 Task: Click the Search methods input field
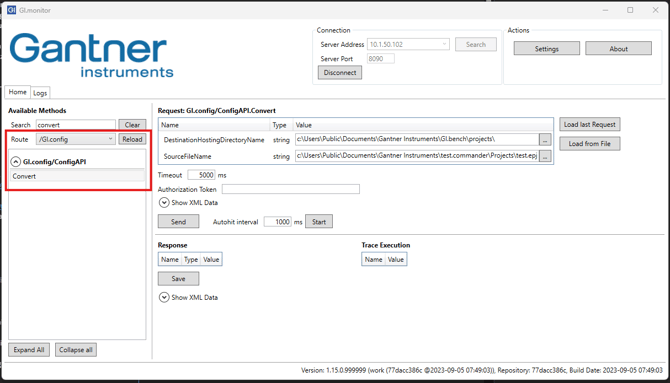(76, 125)
